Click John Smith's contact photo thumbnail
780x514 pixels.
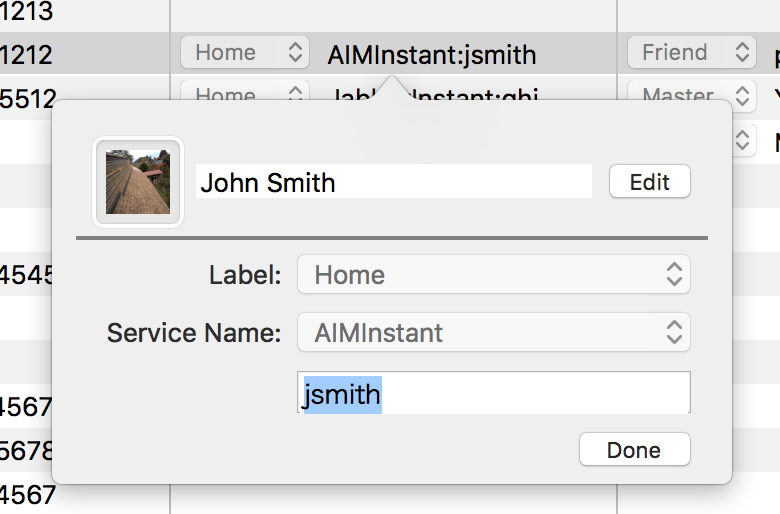coord(138,182)
